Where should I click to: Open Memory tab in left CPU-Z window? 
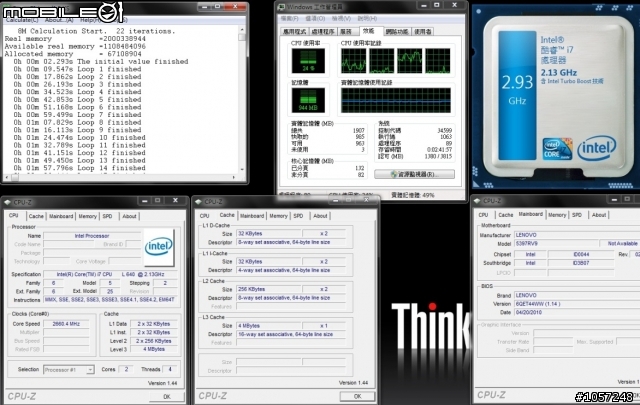tap(87, 216)
